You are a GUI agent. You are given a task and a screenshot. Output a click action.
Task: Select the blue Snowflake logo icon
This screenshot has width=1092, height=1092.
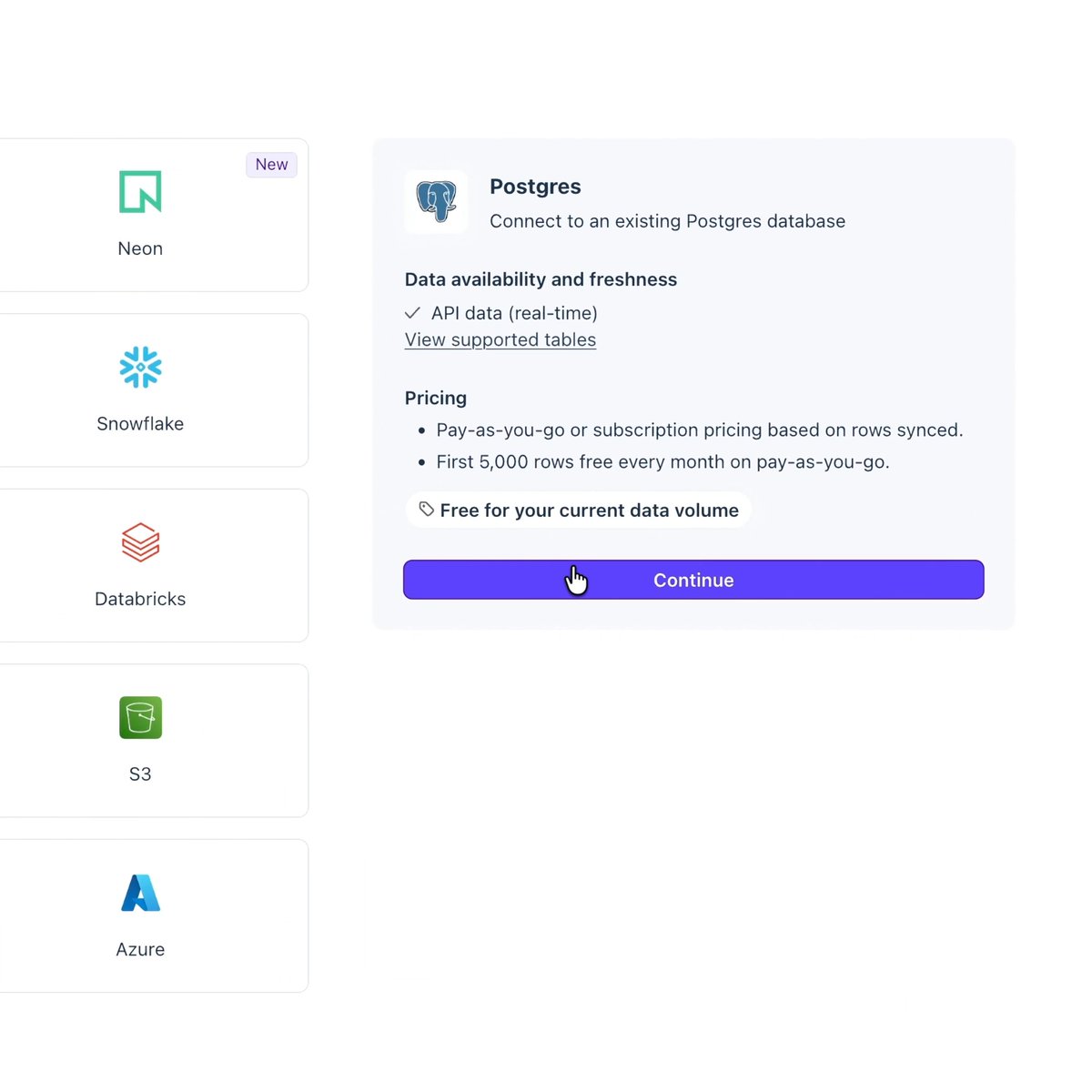(x=140, y=367)
